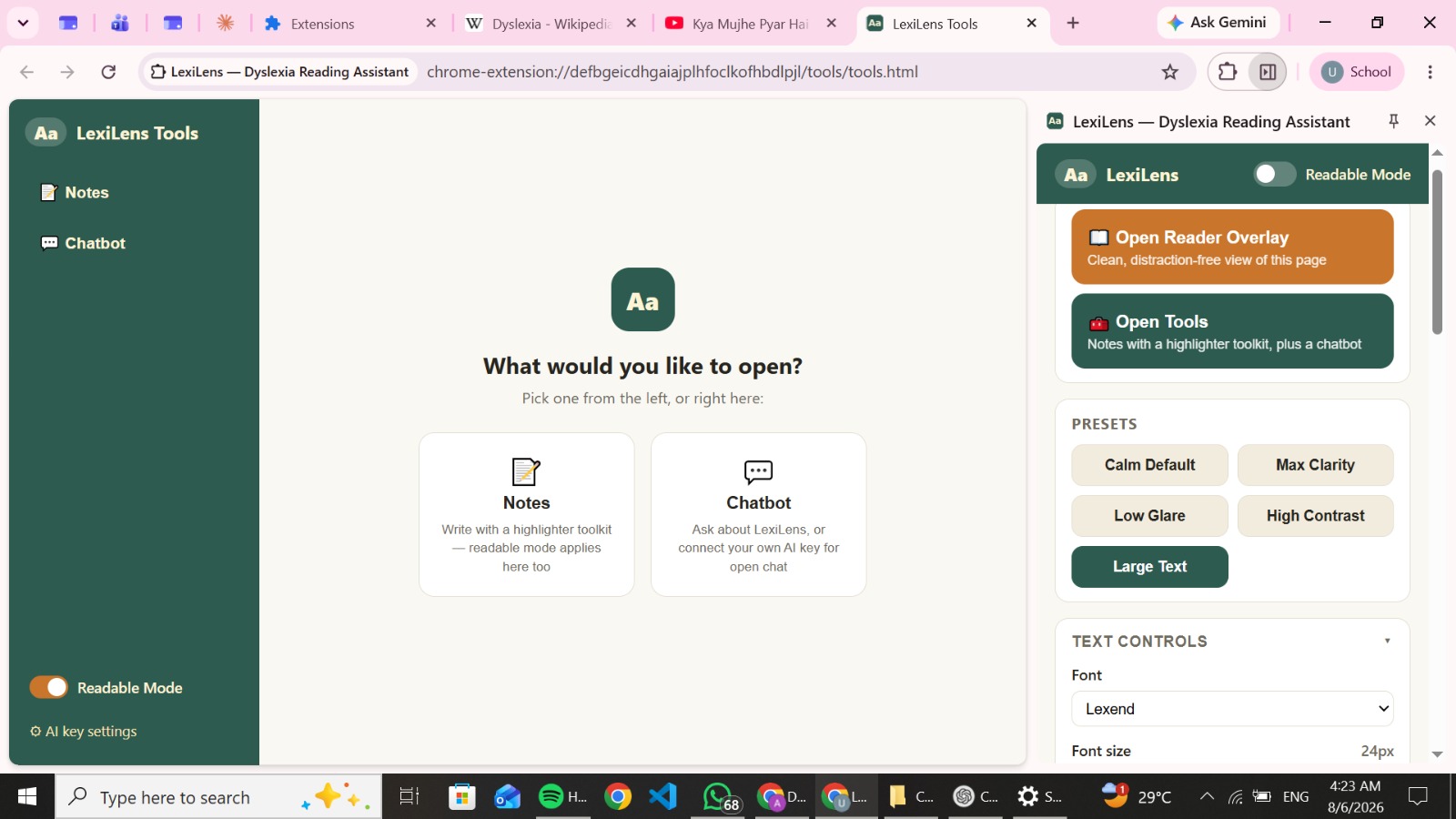This screenshot has height=819, width=1456.
Task: Apply the High Contrast preset
Action: (x=1315, y=516)
